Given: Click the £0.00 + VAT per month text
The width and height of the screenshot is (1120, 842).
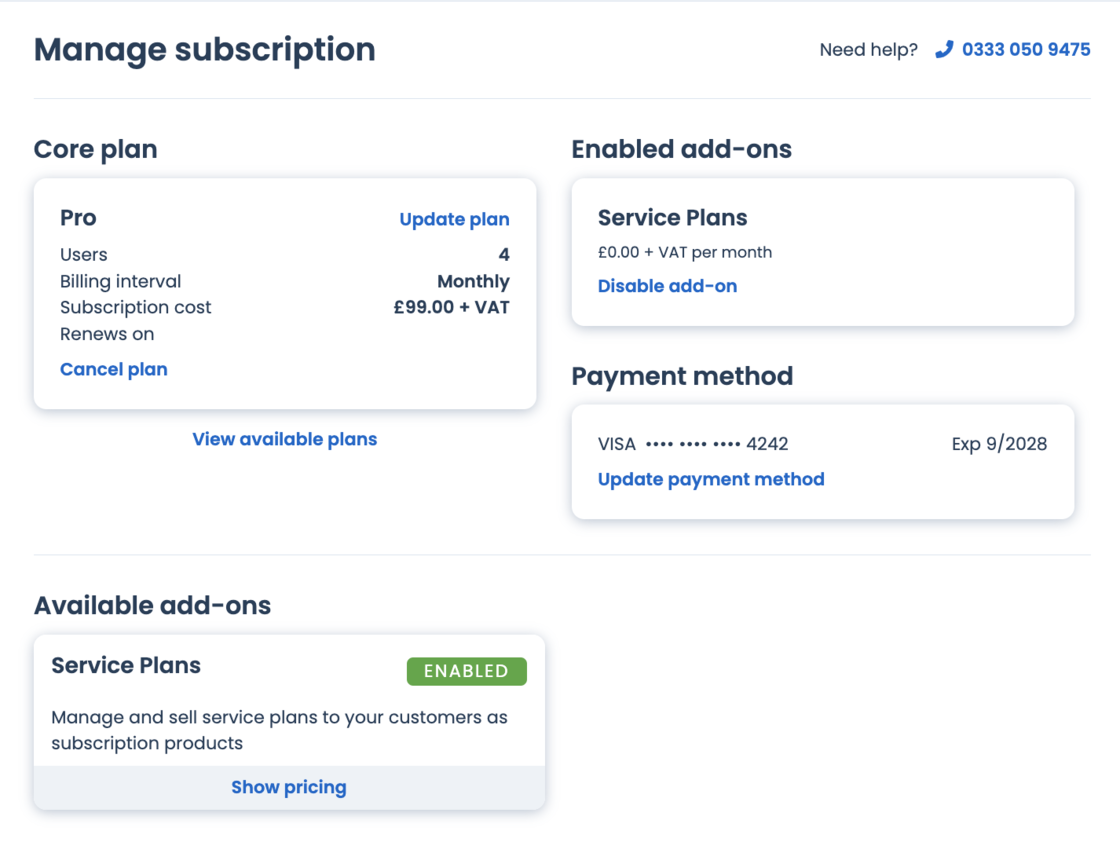Looking at the screenshot, I should tap(684, 252).
